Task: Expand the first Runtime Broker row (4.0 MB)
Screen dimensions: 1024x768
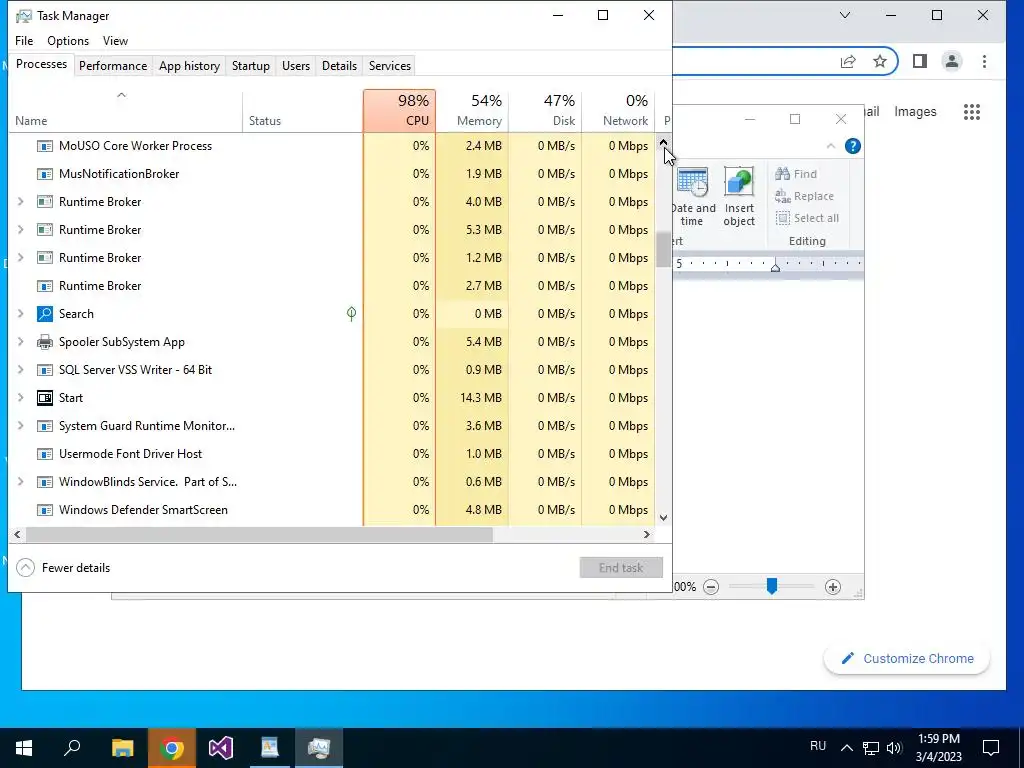Action: pos(20,202)
